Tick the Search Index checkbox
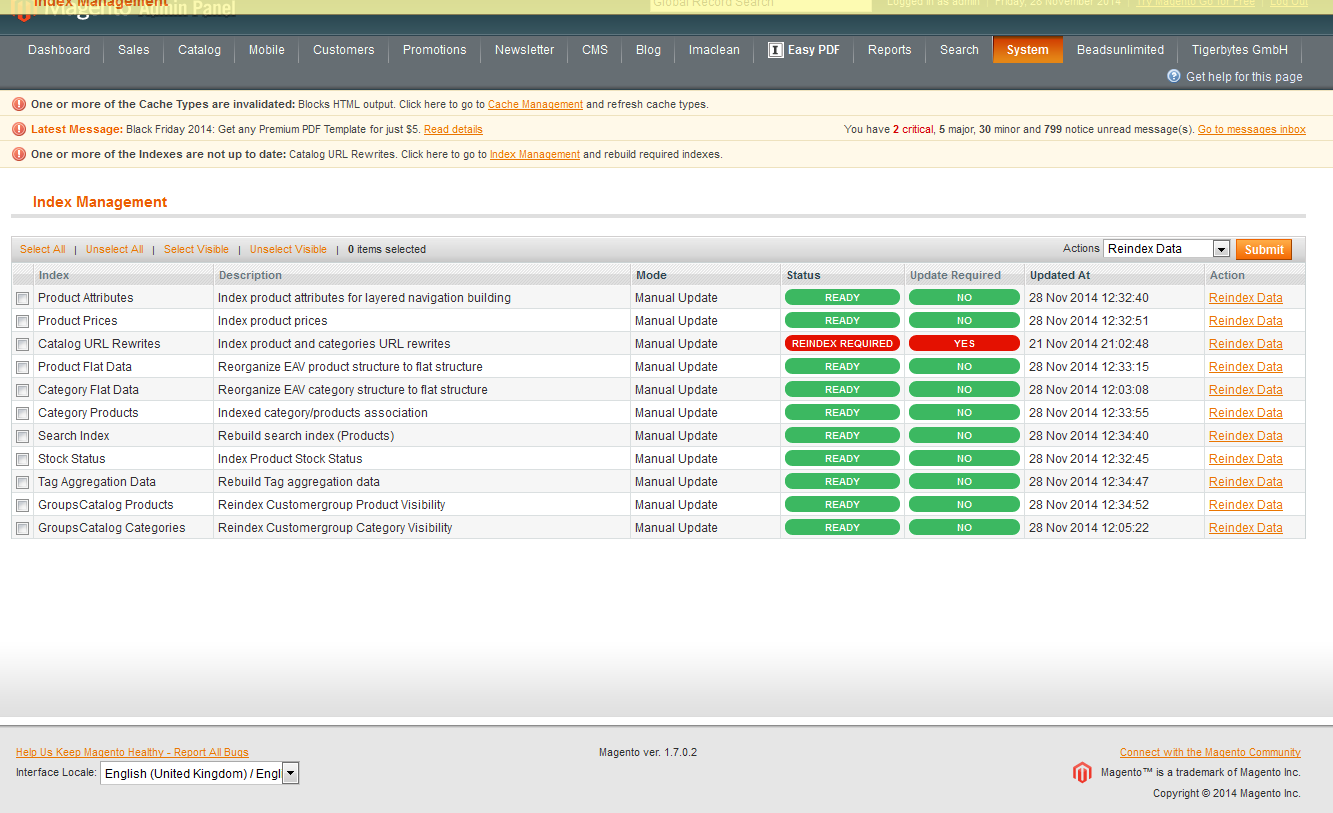The height and width of the screenshot is (813, 1333). click(22, 436)
